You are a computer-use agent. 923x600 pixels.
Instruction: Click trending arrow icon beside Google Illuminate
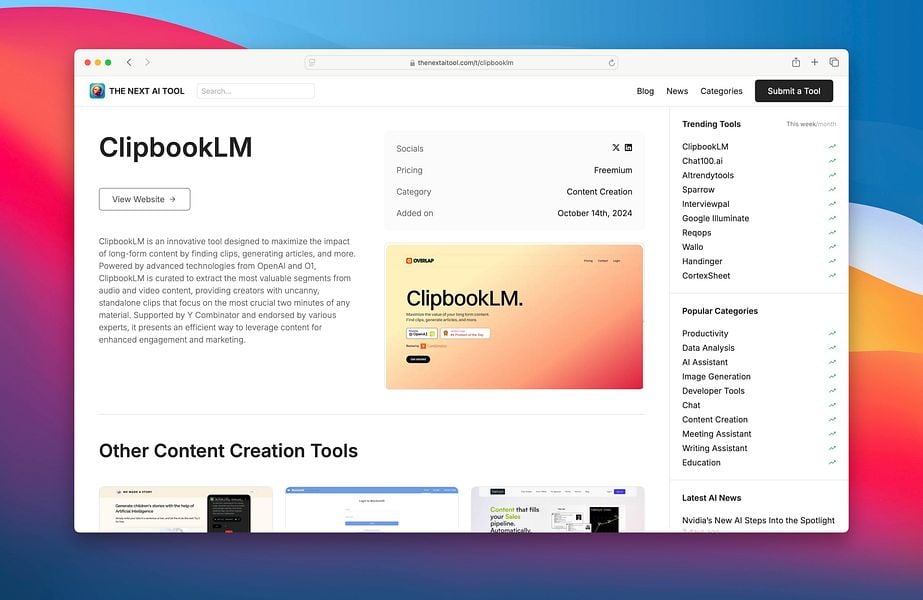(x=832, y=218)
